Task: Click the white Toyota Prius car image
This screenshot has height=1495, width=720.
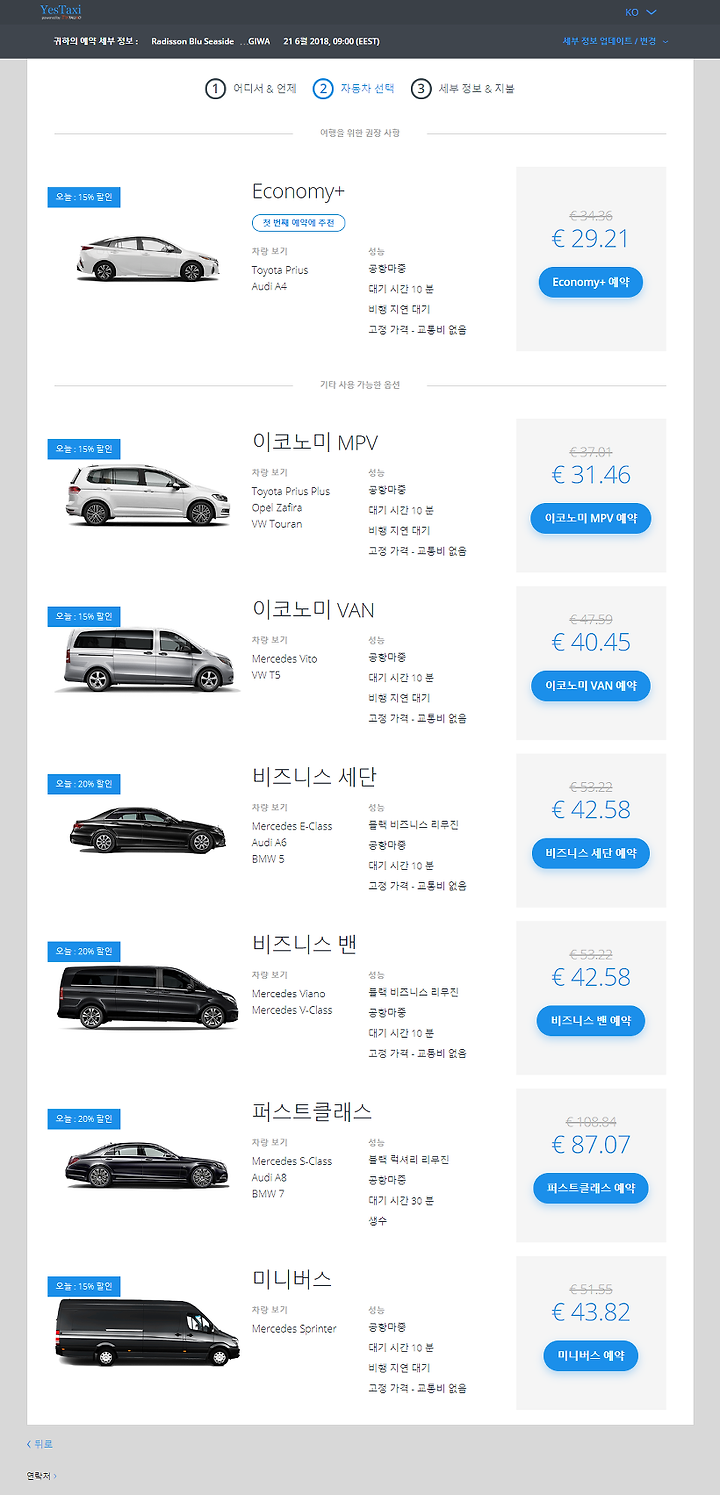Action: click(x=147, y=258)
